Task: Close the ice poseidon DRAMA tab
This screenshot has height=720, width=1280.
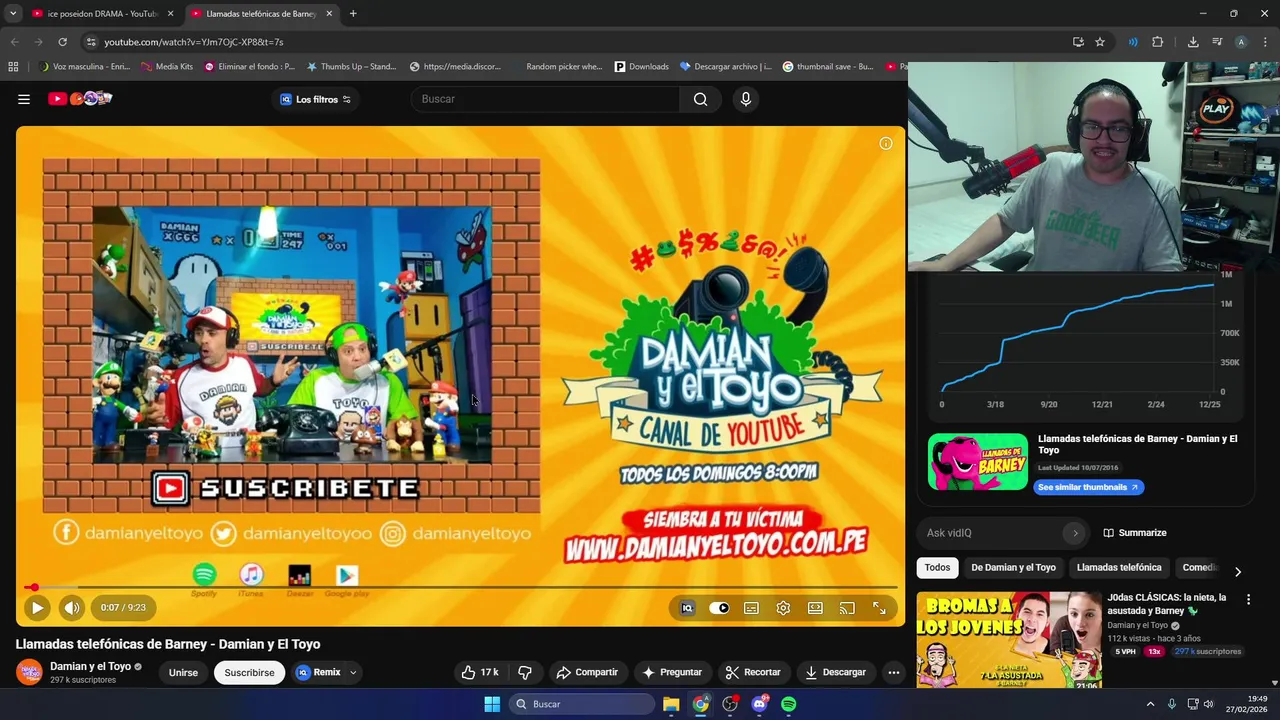Action: point(170,14)
